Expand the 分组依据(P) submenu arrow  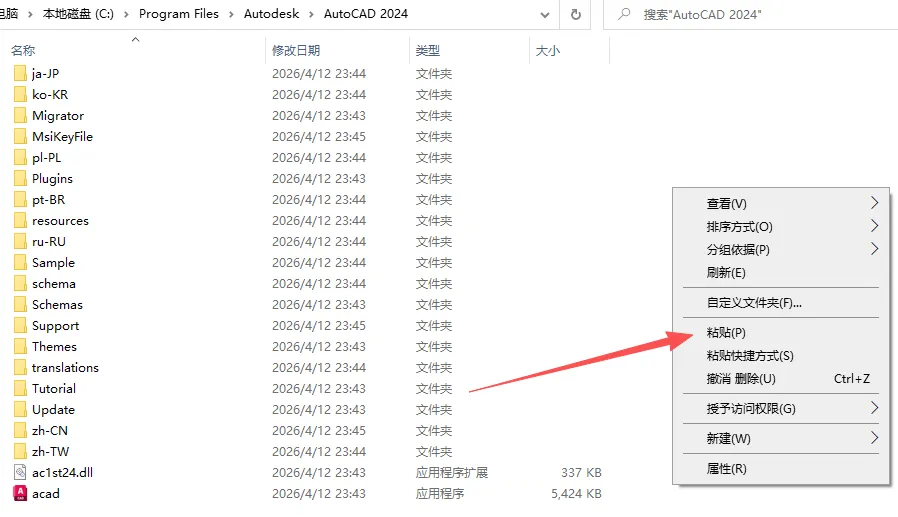pos(874,248)
